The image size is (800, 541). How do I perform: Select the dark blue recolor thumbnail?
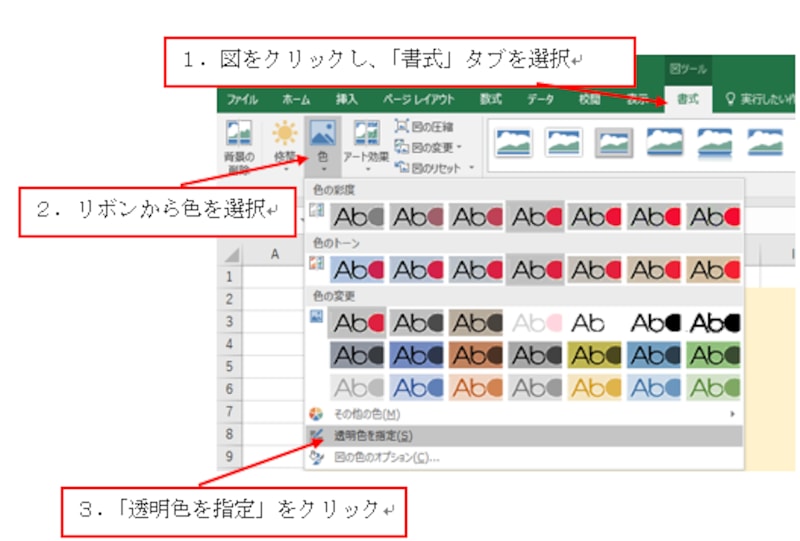point(417,355)
